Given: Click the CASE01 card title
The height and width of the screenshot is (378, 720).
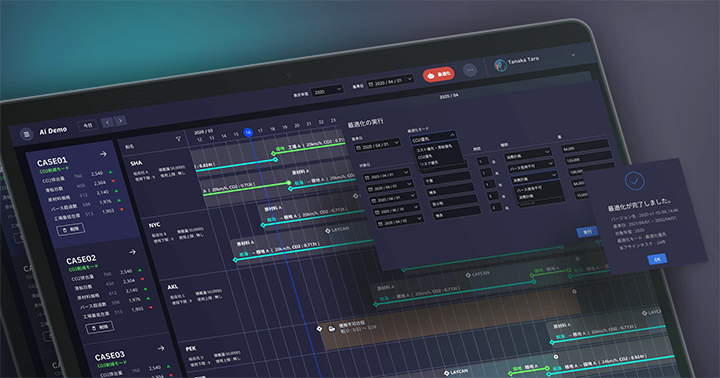Looking at the screenshot, I should point(52,162).
